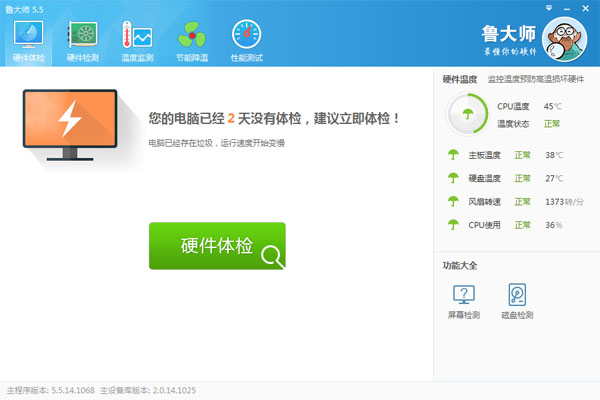The height and width of the screenshot is (400, 600).
Task: Open the 温度监测 thermometer icon
Action: (x=137, y=34)
